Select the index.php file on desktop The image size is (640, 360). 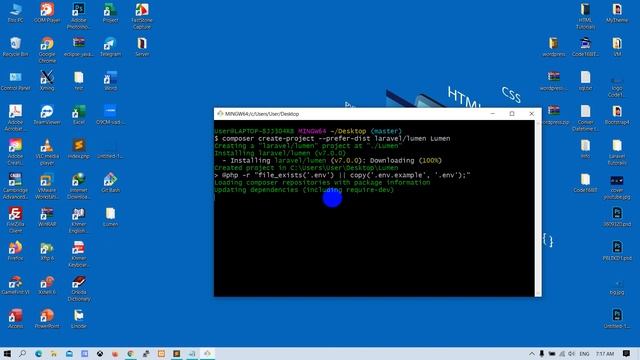click(x=78, y=148)
